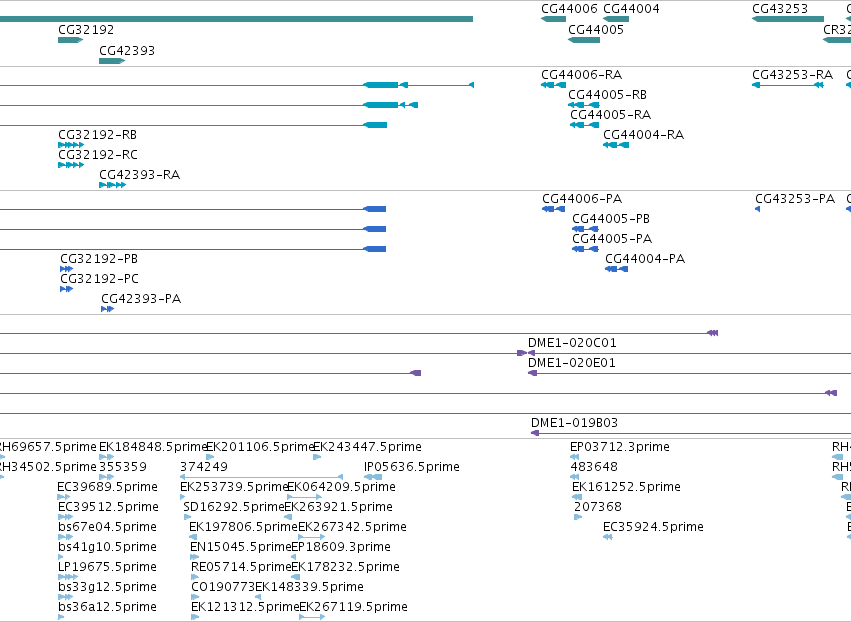Select the CG32192-PC protein arrows

[x=66, y=289]
